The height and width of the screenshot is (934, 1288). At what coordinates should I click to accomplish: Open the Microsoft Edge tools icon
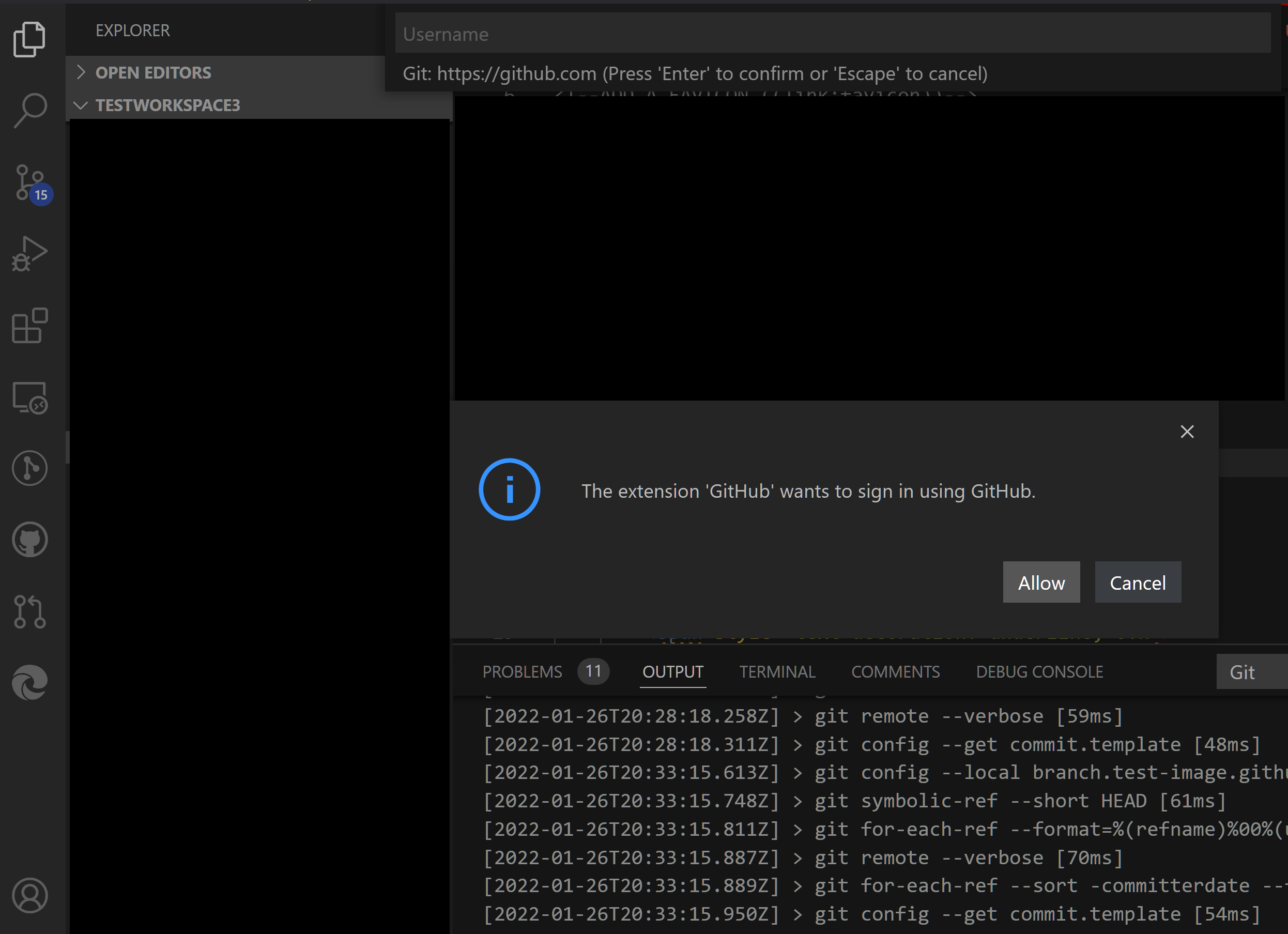click(x=29, y=682)
